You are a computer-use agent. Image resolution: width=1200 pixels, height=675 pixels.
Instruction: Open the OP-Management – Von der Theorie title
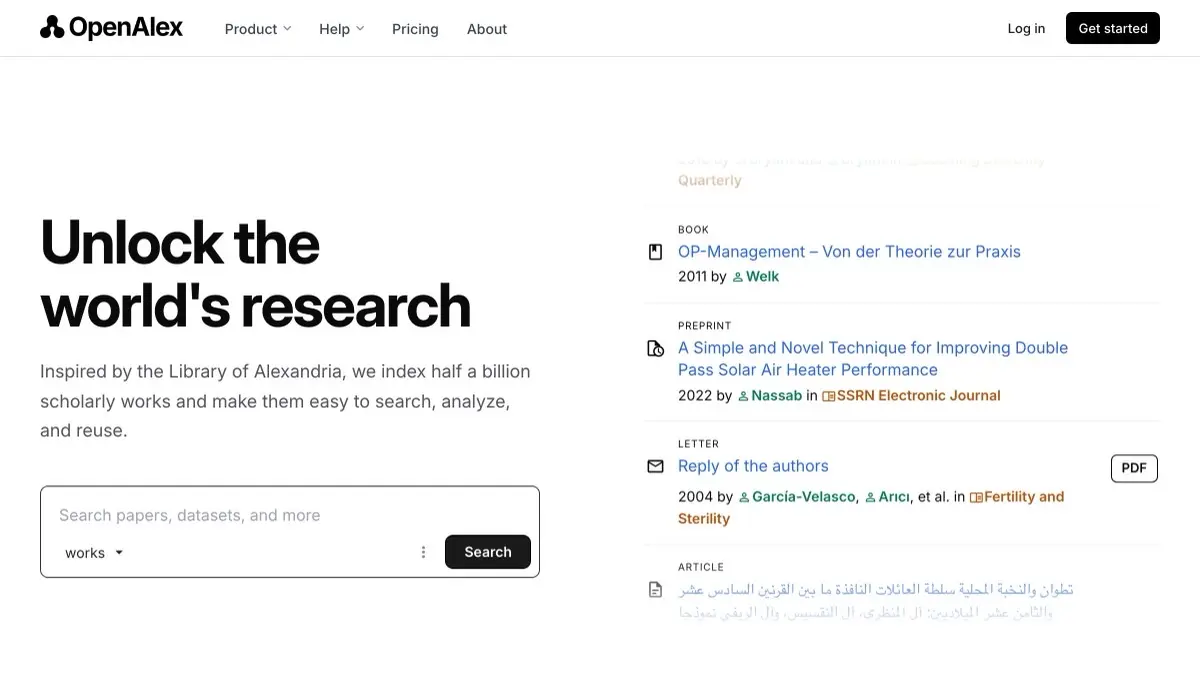tap(849, 252)
